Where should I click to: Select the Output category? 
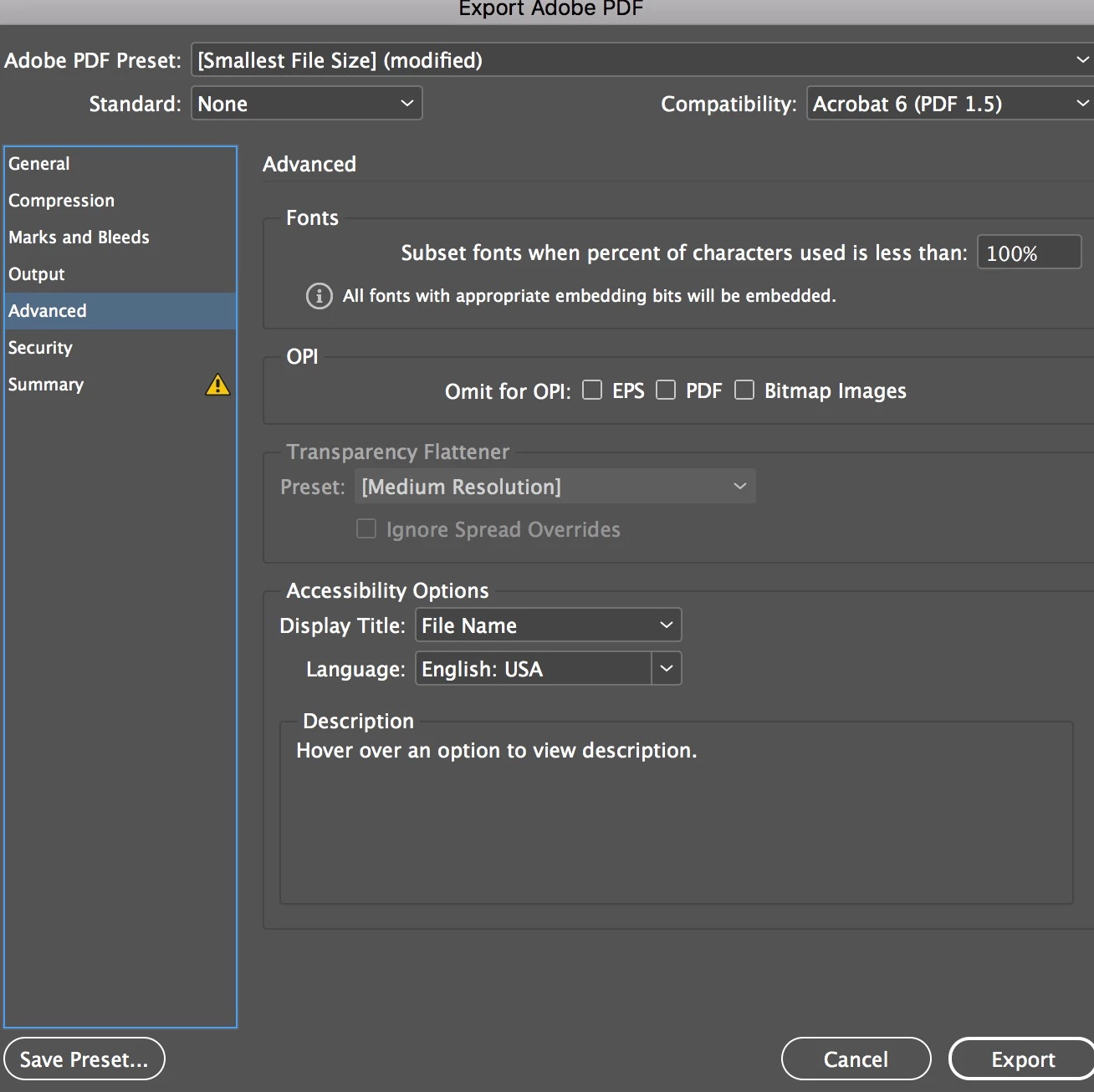[x=120, y=274]
